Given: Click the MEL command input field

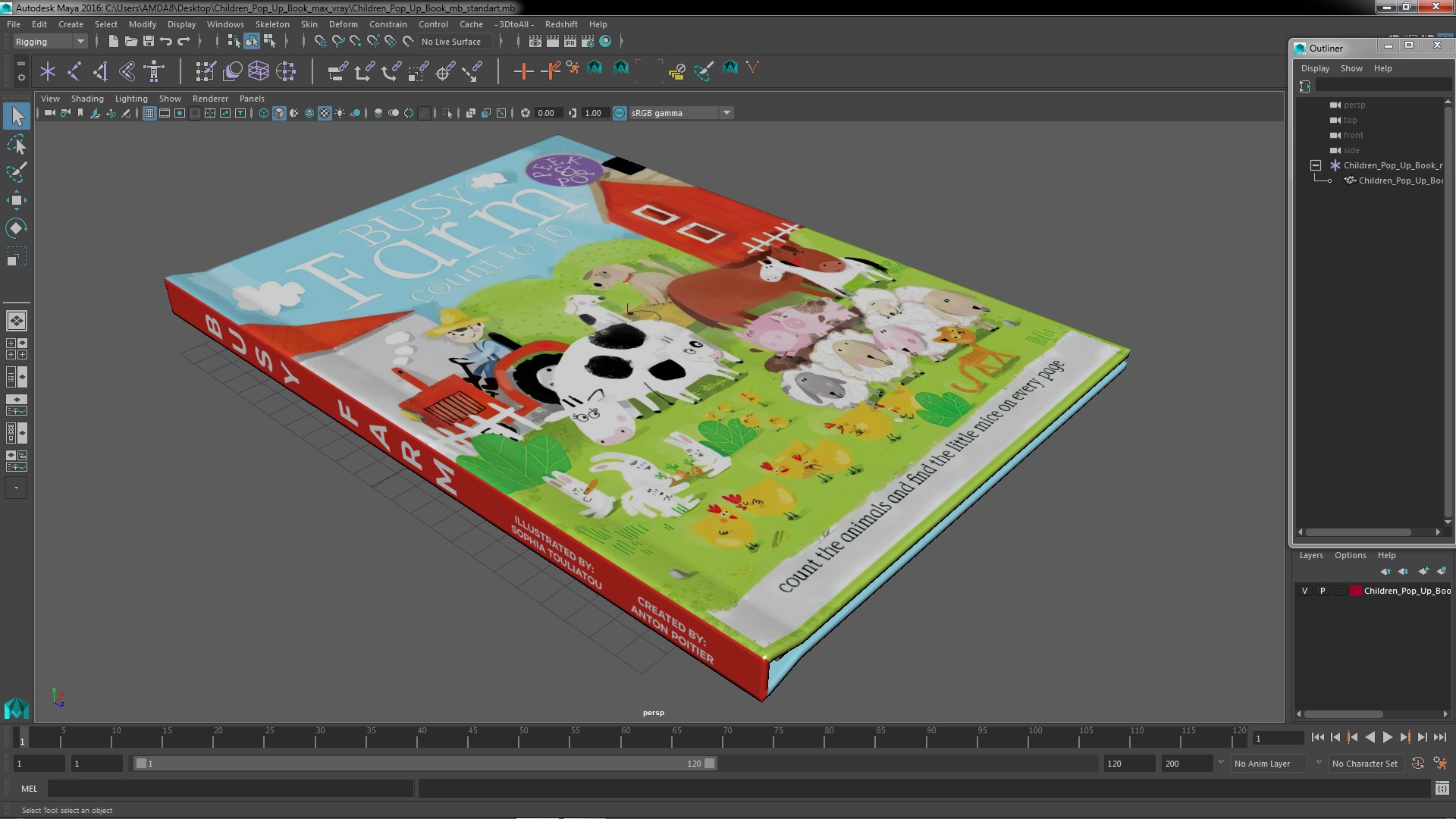Looking at the screenshot, I should (x=231, y=789).
